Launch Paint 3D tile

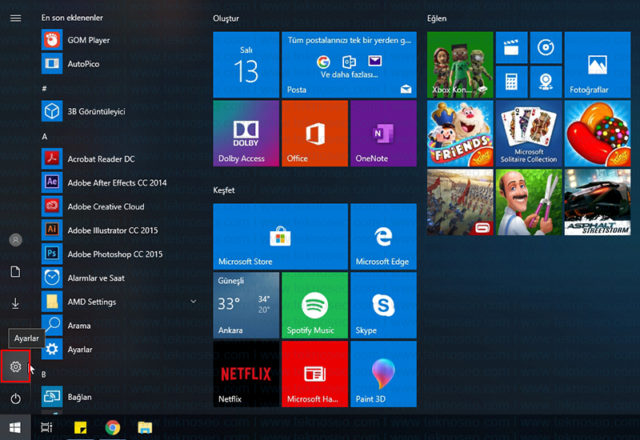(x=383, y=374)
